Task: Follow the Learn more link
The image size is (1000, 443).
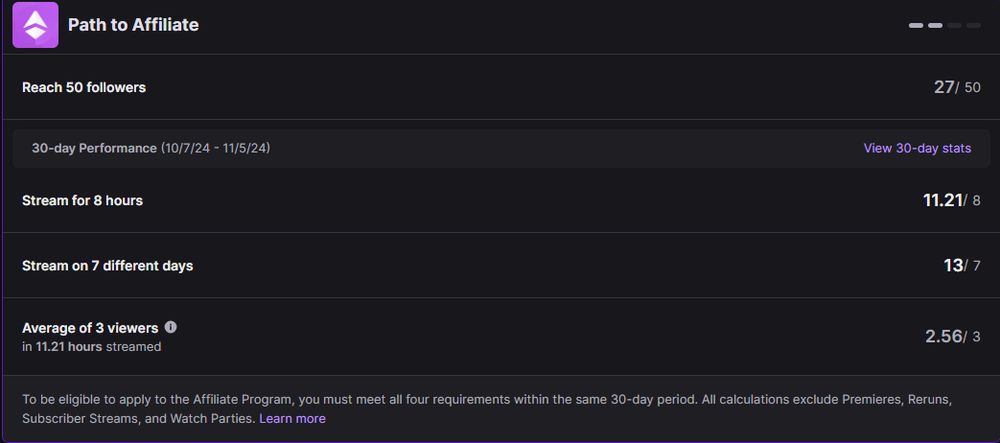Action: tap(292, 418)
